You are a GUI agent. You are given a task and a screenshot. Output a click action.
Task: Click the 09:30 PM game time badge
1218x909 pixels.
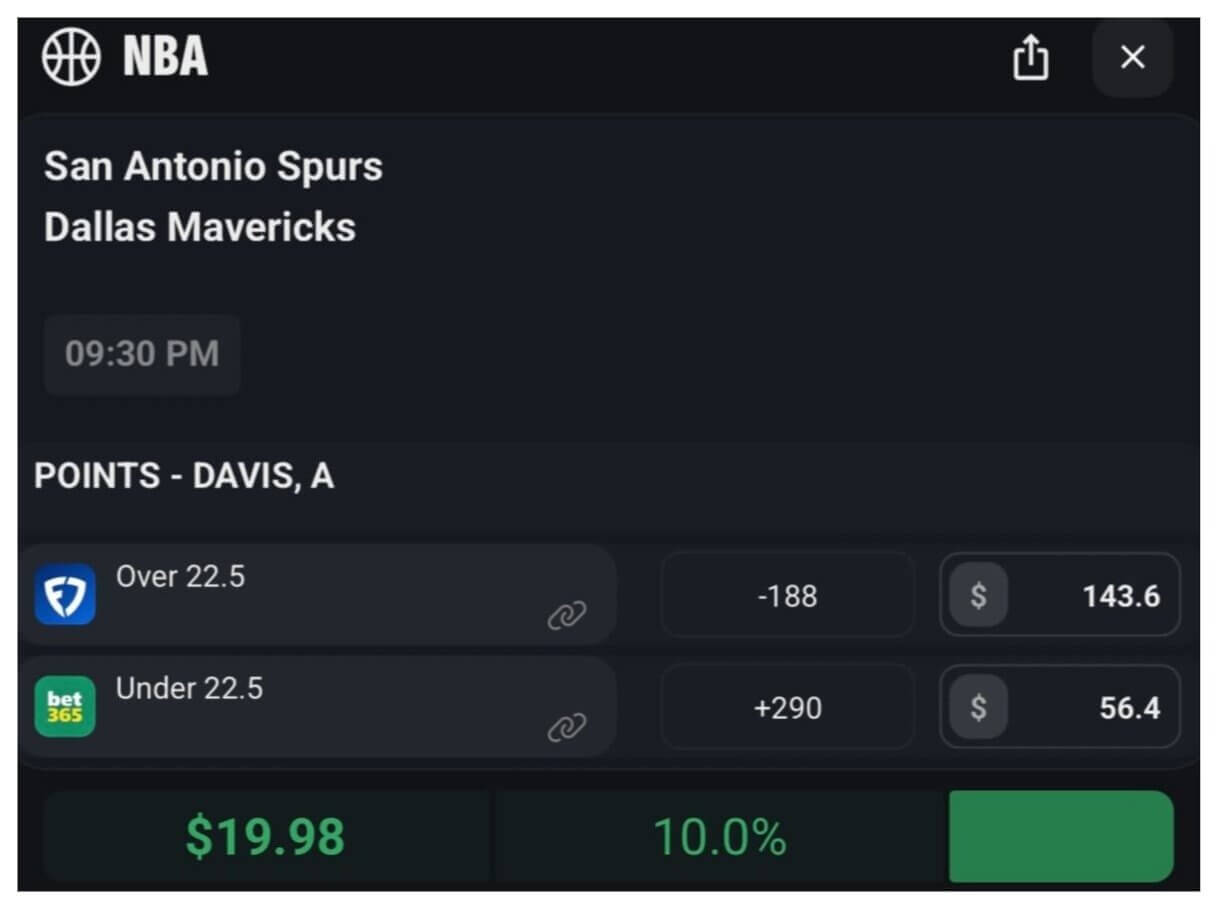(142, 354)
